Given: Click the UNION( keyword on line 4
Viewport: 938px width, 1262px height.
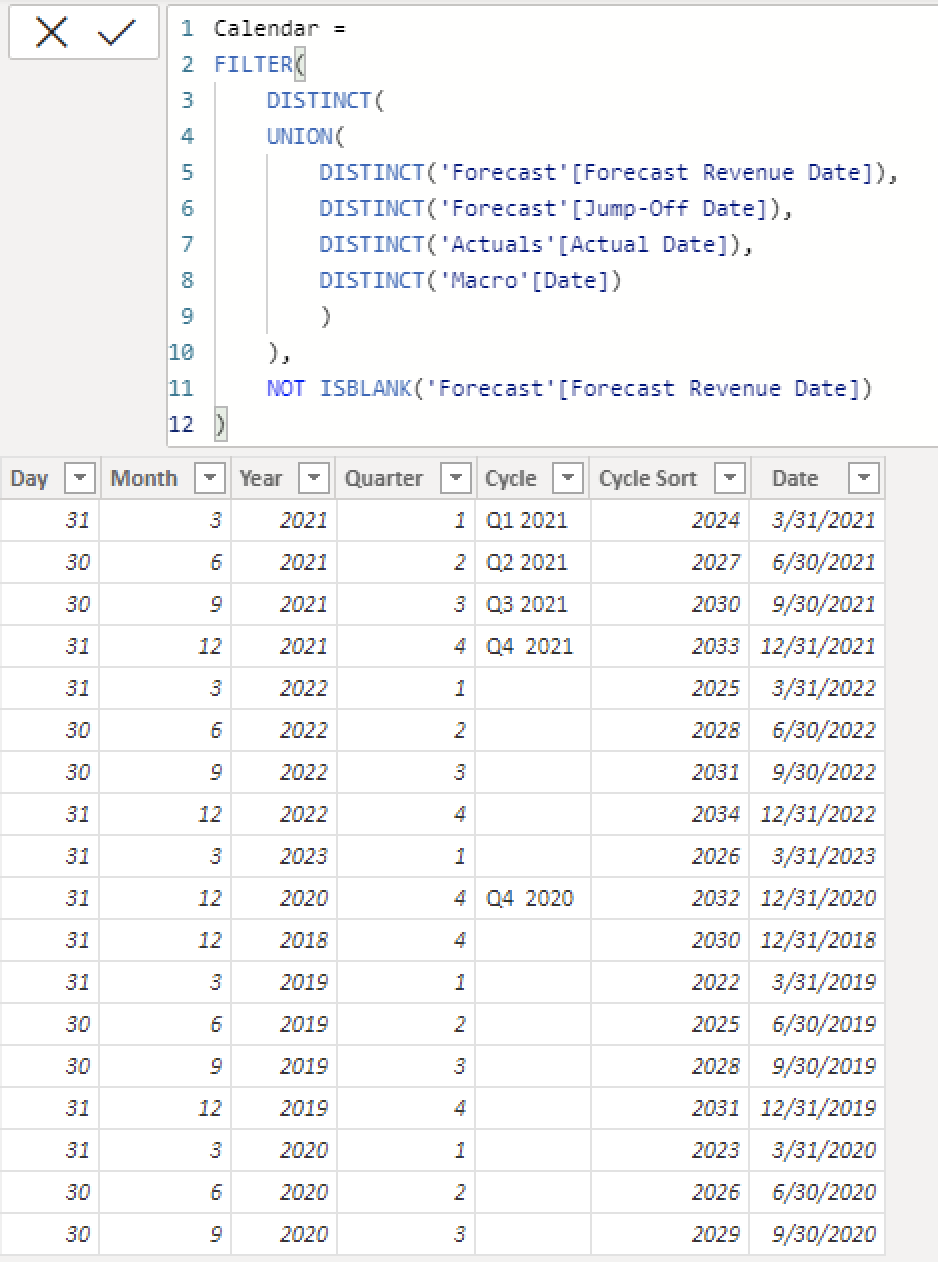Looking at the screenshot, I should pyautogui.click(x=305, y=137).
